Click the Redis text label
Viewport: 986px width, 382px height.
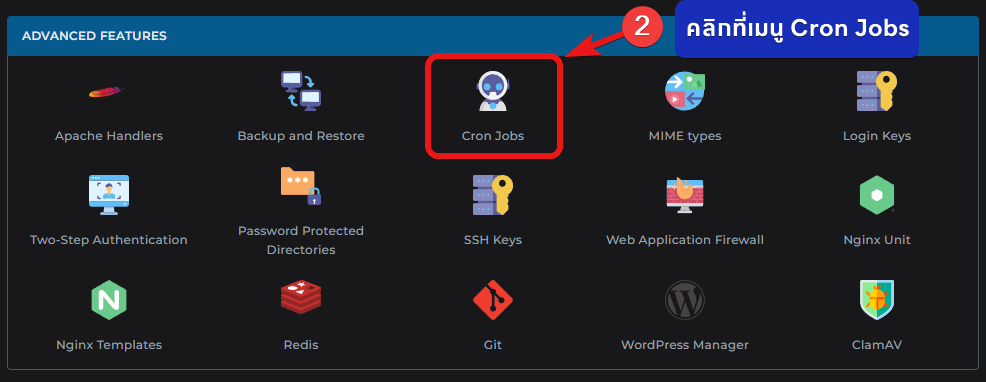click(x=301, y=345)
